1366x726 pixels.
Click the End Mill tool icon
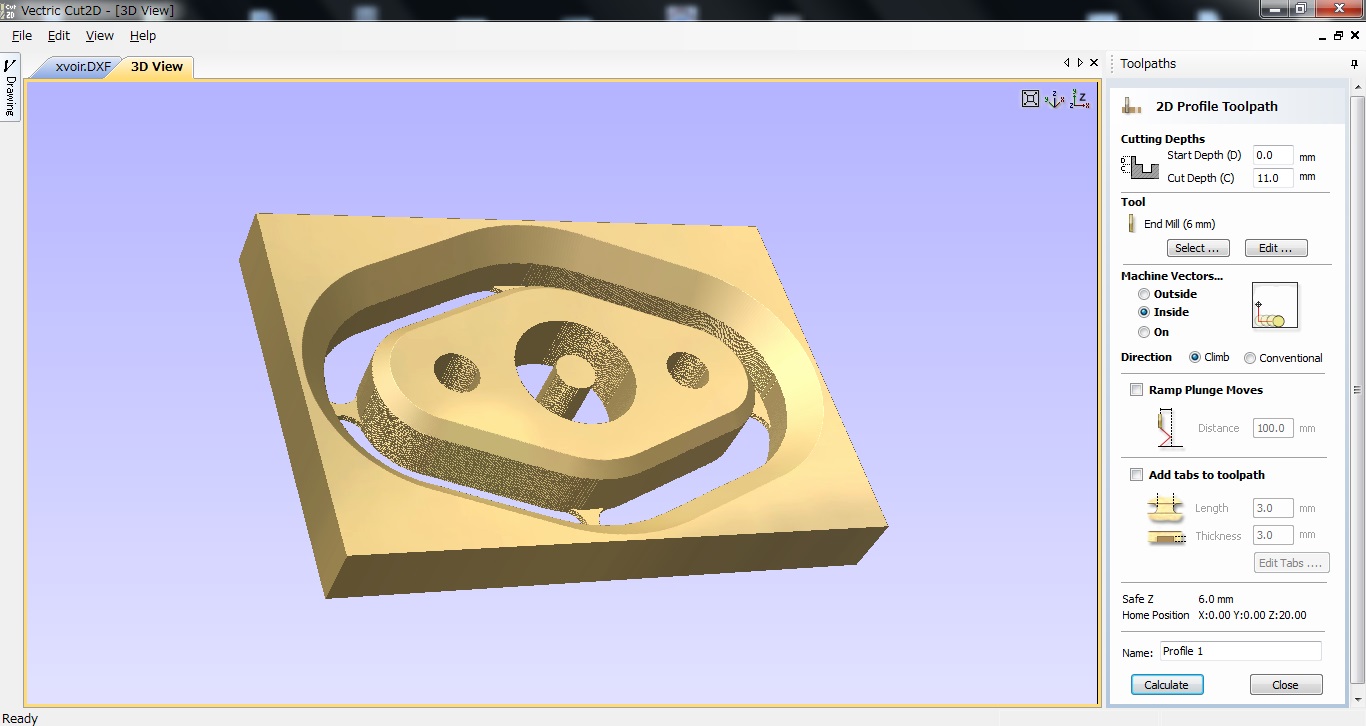[x=1132, y=224]
